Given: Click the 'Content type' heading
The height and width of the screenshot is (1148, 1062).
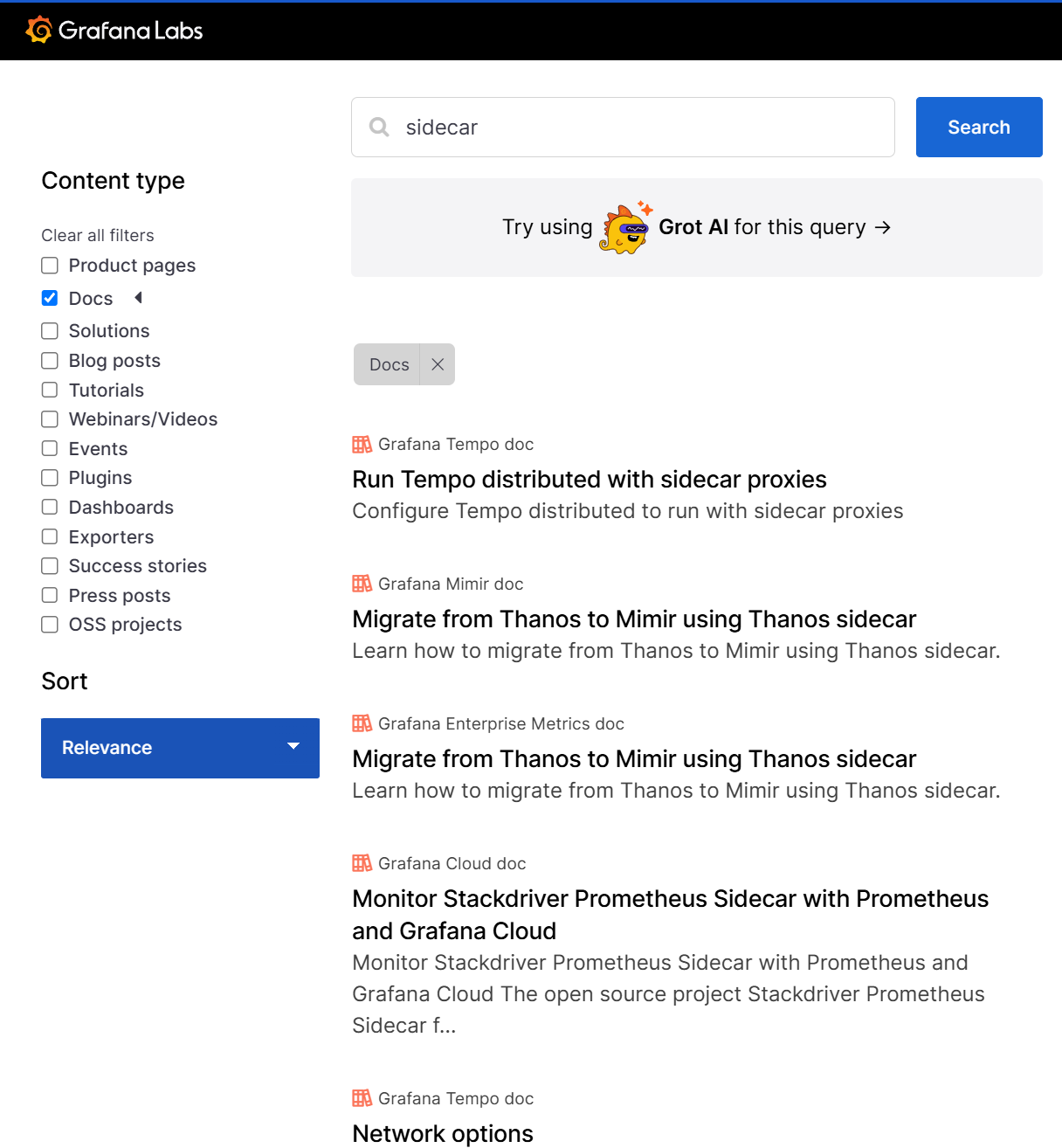Looking at the screenshot, I should coord(114,181).
